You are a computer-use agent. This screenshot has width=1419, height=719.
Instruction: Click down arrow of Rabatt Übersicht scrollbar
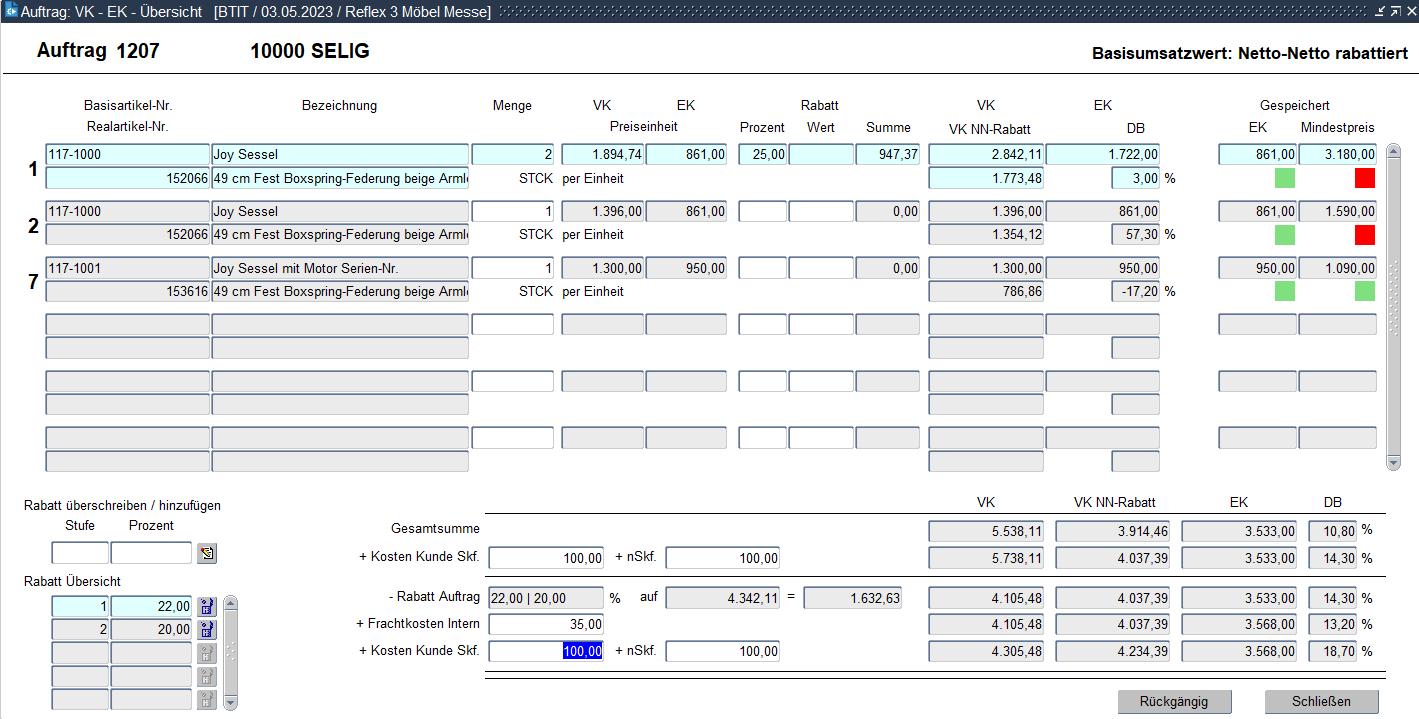[231, 702]
